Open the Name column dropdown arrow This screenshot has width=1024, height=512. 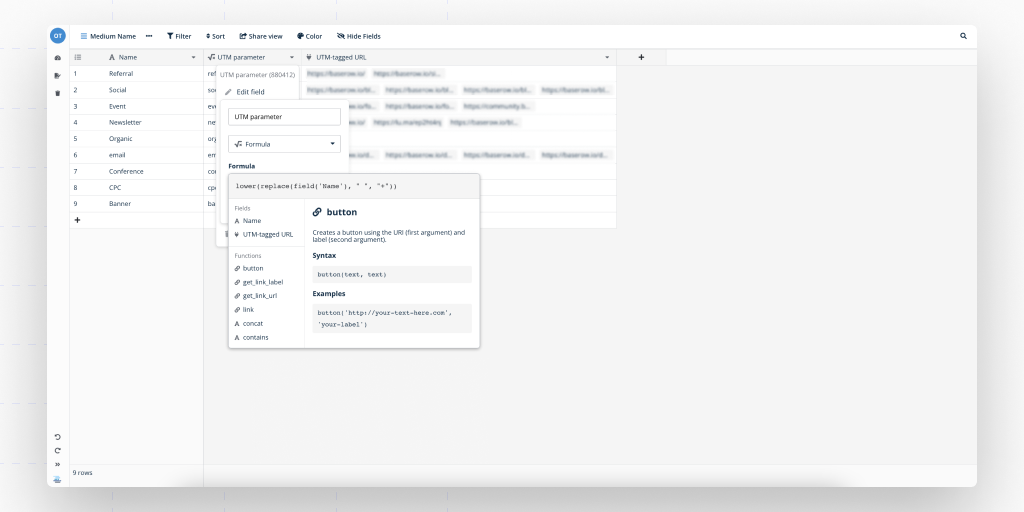coord(193,57)
